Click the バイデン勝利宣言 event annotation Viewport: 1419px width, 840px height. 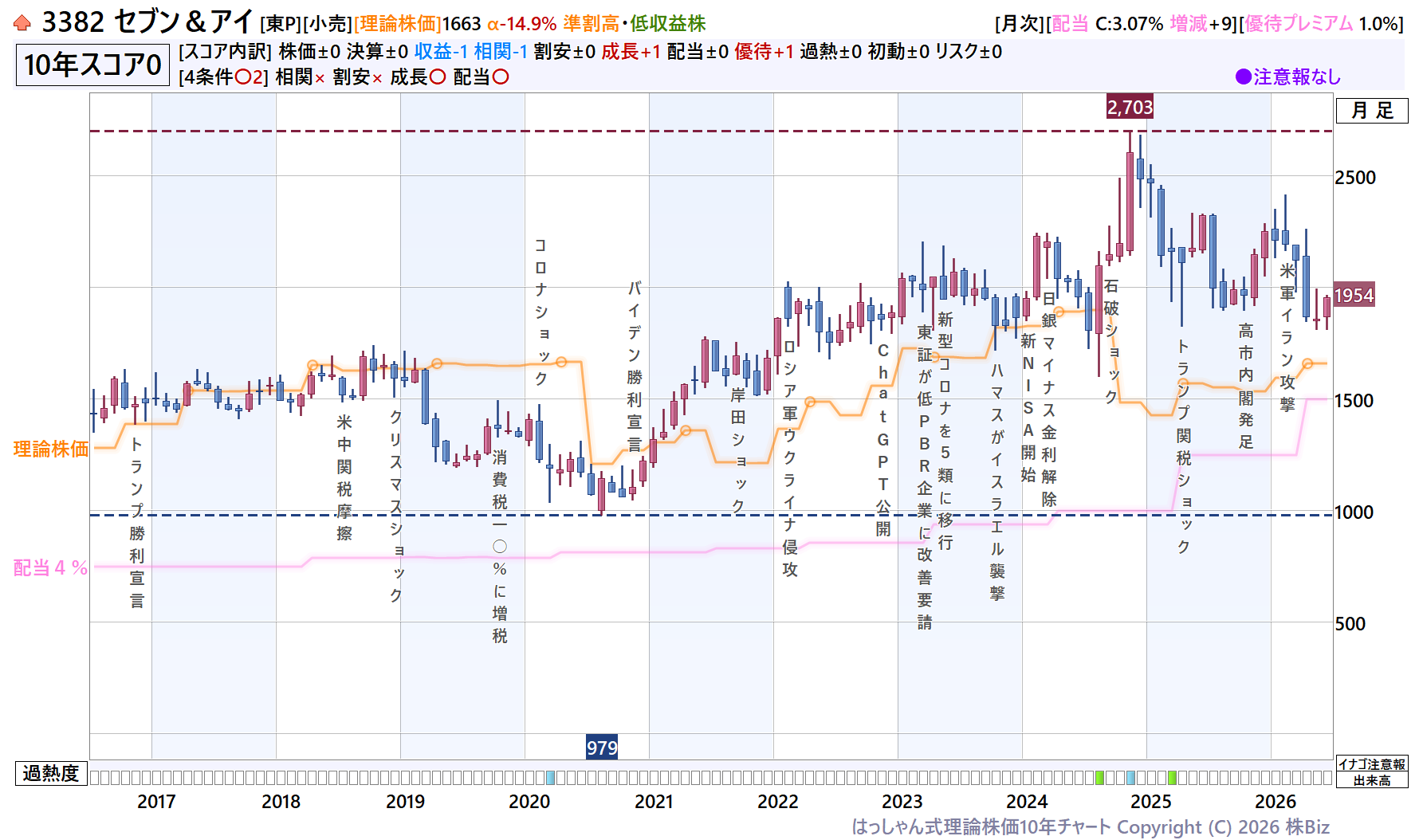[635, 367]
